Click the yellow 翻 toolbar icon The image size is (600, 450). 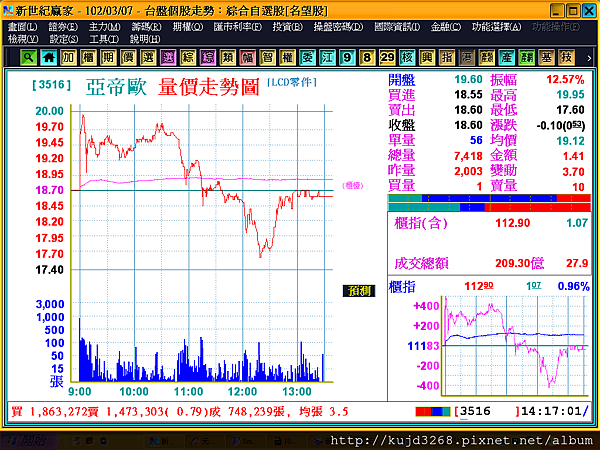(x=486, y=58)
